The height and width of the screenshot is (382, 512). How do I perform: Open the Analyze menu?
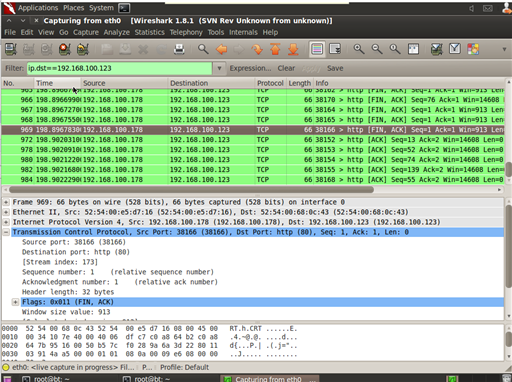click(116, 32)
